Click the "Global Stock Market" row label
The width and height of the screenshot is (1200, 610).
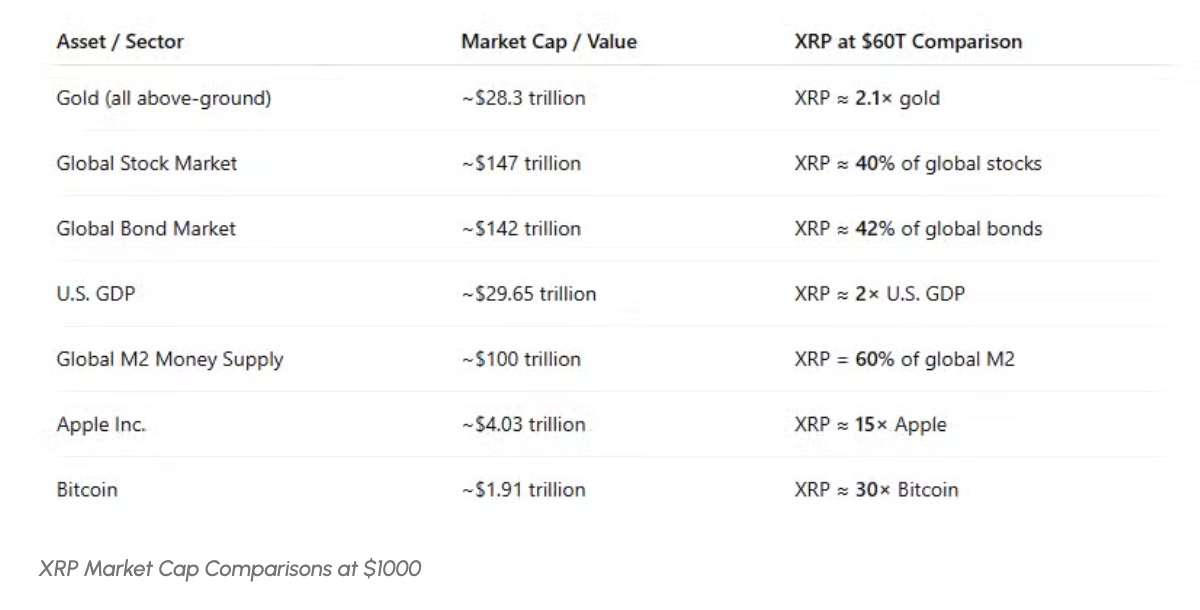coord(147,163)
